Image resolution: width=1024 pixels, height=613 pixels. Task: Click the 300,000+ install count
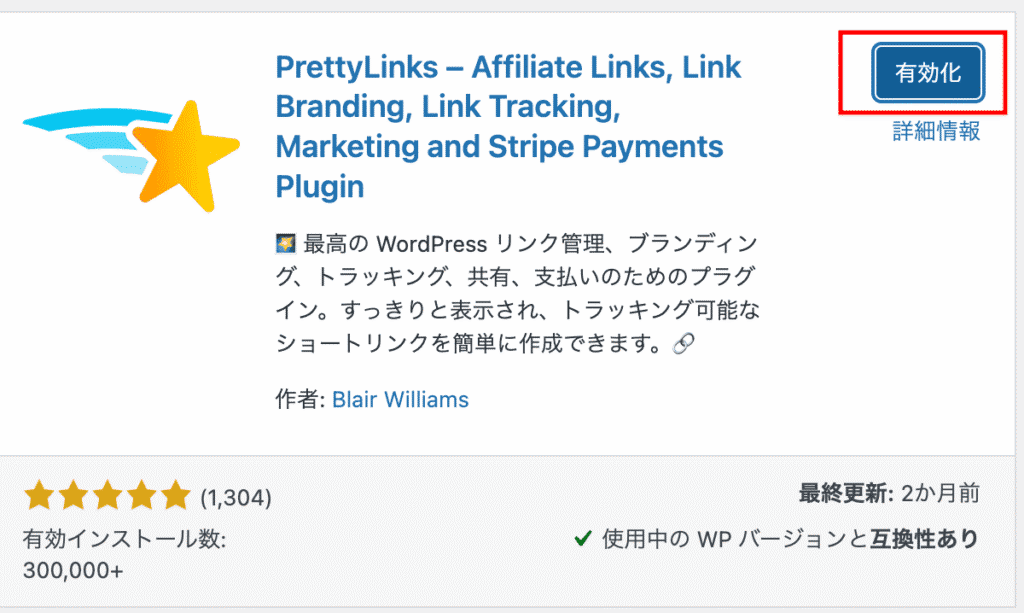pos(73,573)
